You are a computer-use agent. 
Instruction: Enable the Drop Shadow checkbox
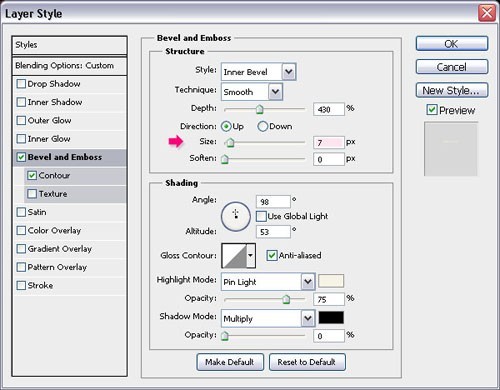(21, 84)
